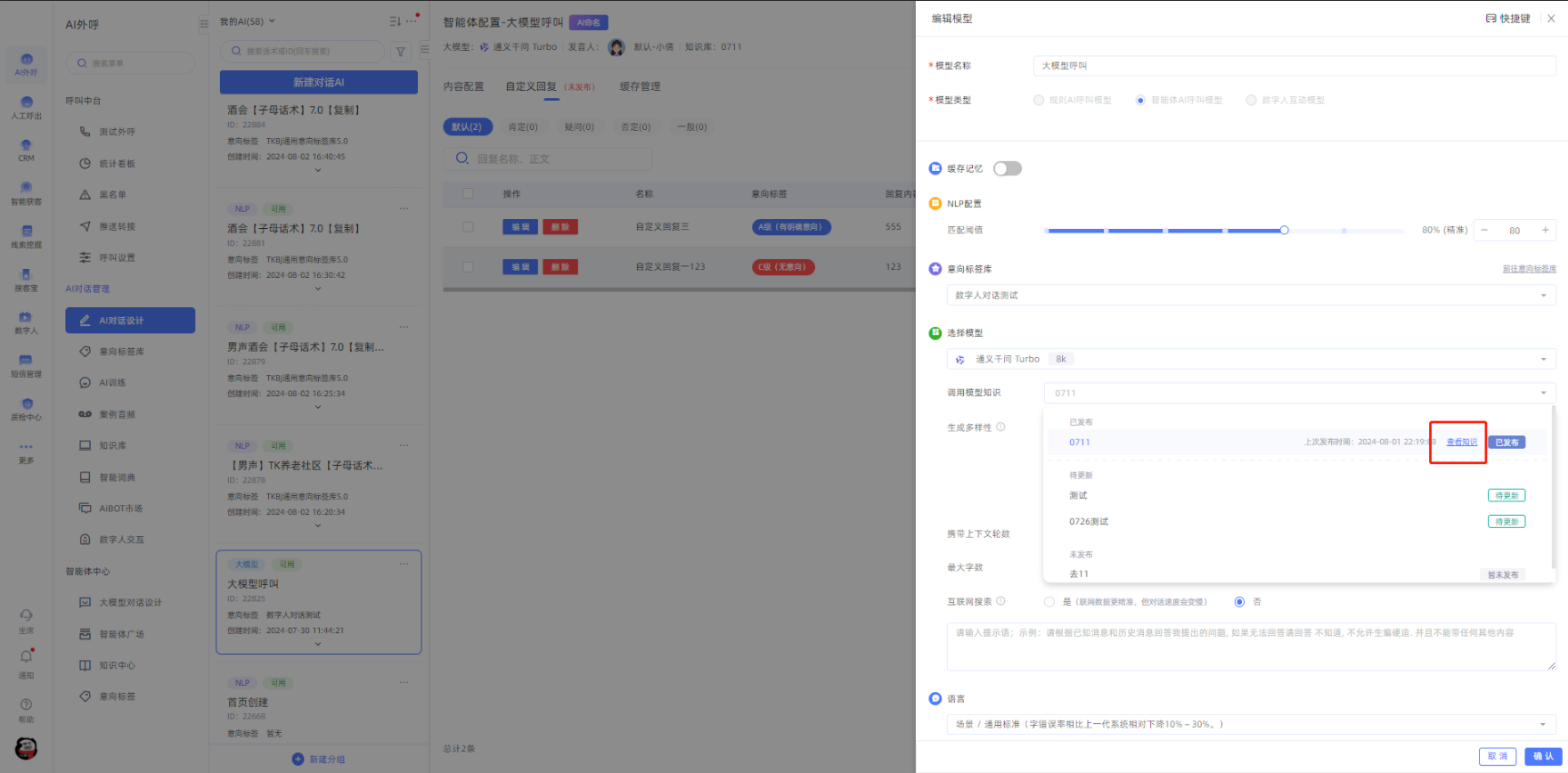Open the 快捷键 keyboard shortcuts panel
Screen dimensions: 1568x773
[x=1507, y=19]
